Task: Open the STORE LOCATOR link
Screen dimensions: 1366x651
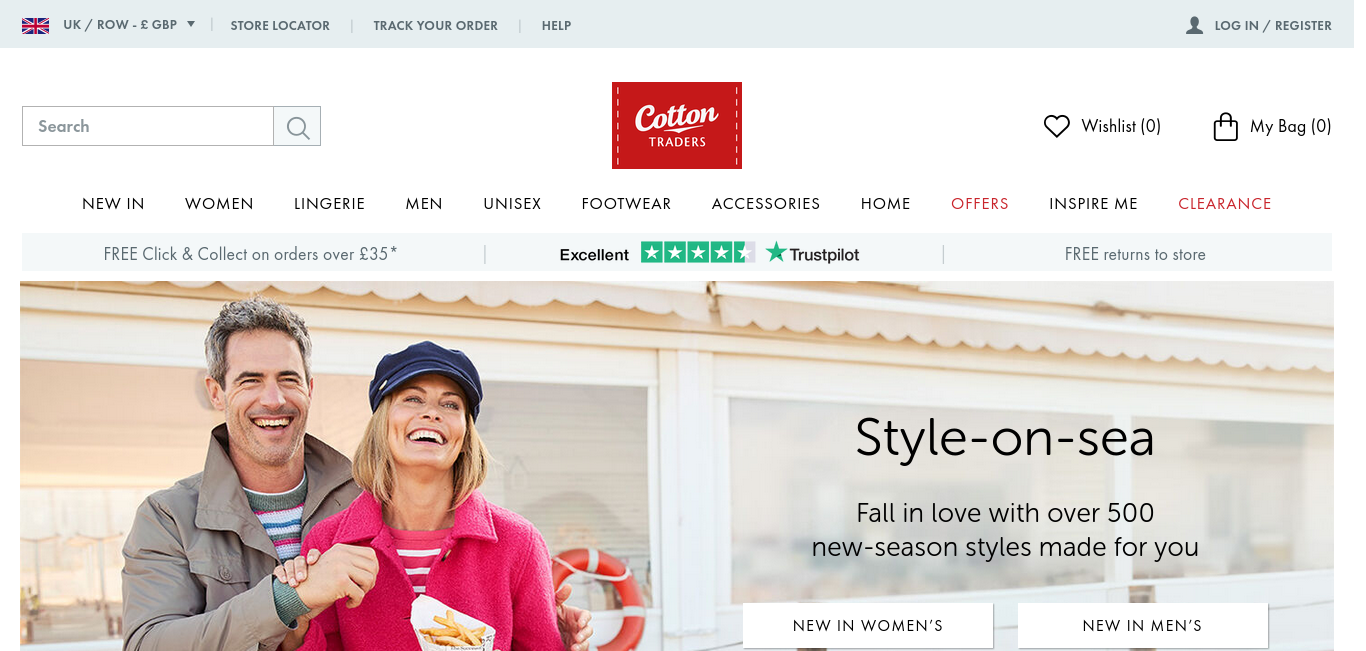Action: tap(280, 26)
